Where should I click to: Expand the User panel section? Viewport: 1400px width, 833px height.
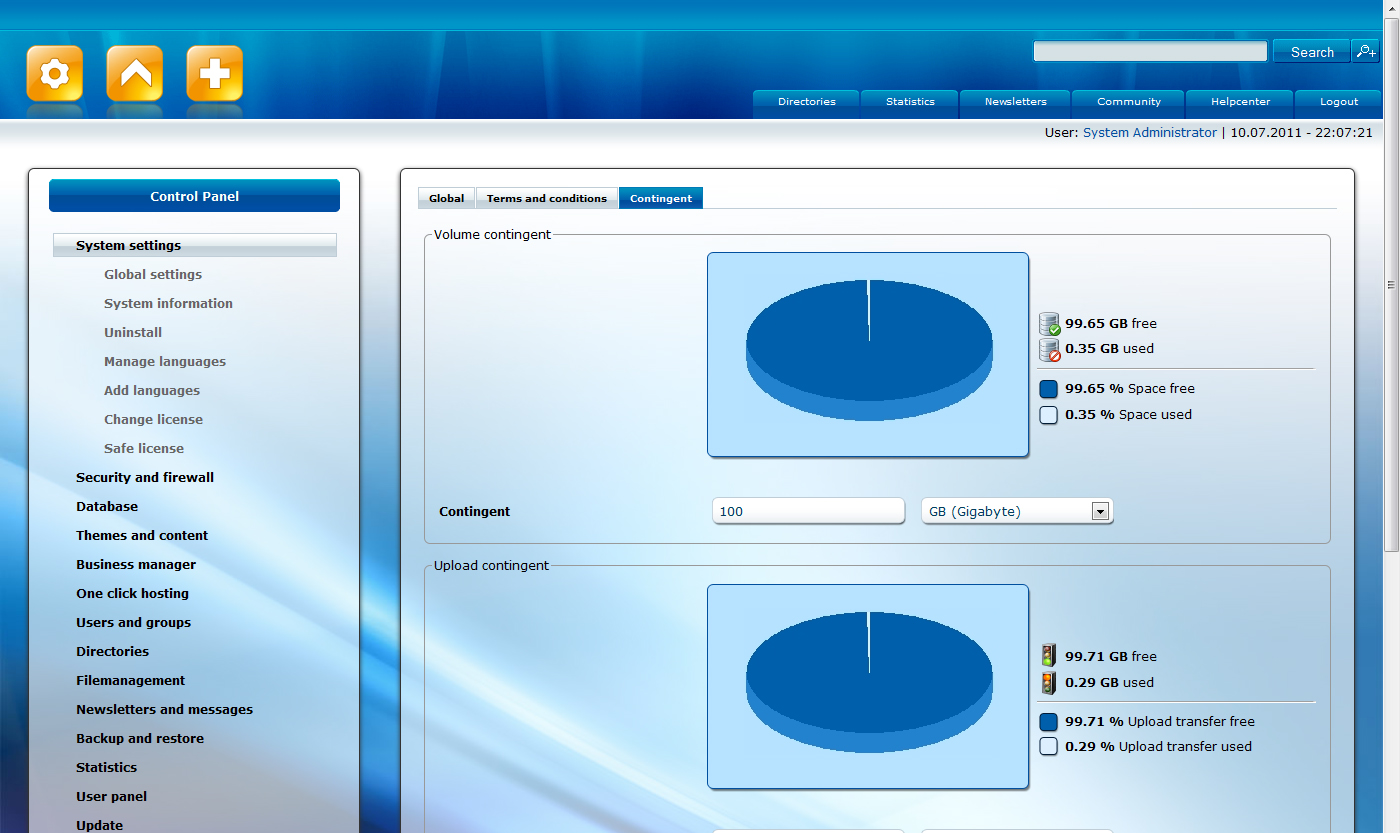coord(111,796)
